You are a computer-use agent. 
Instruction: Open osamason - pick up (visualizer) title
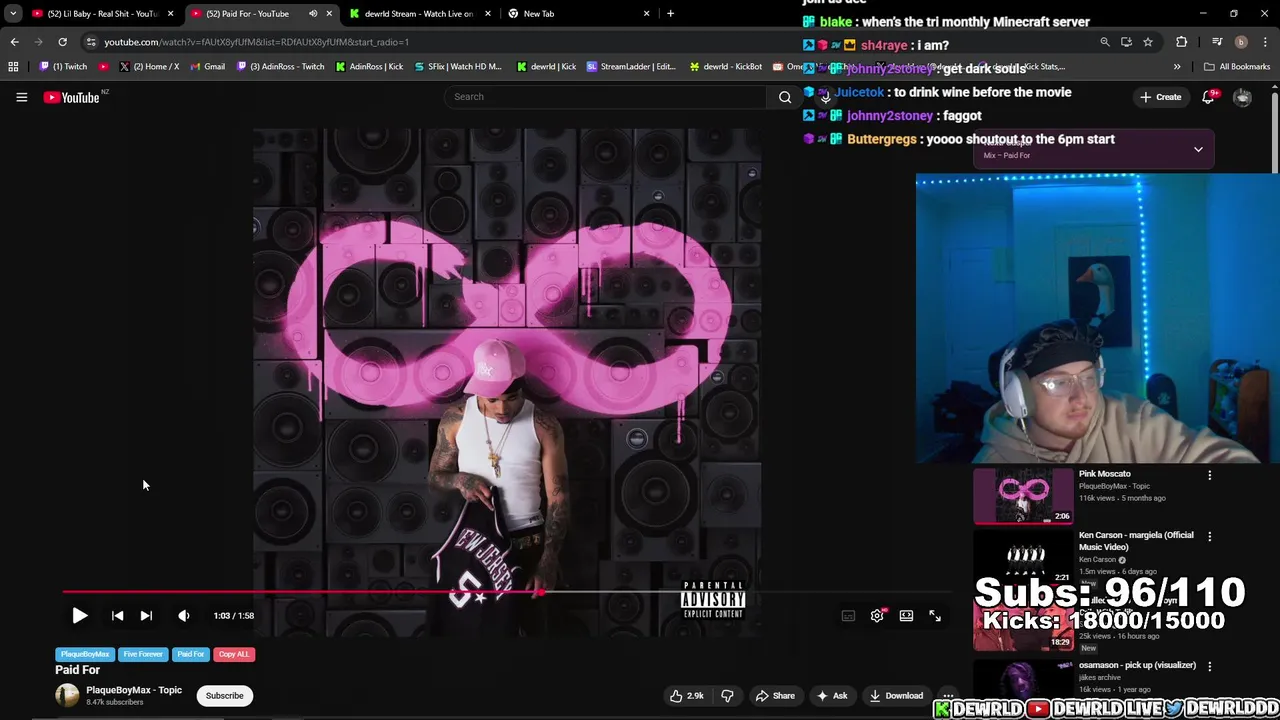[1137, 665]
